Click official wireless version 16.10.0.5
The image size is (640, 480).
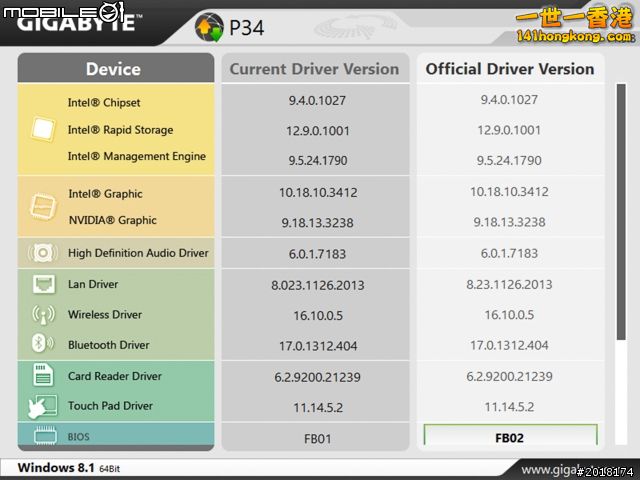click(x=509, y=315)
